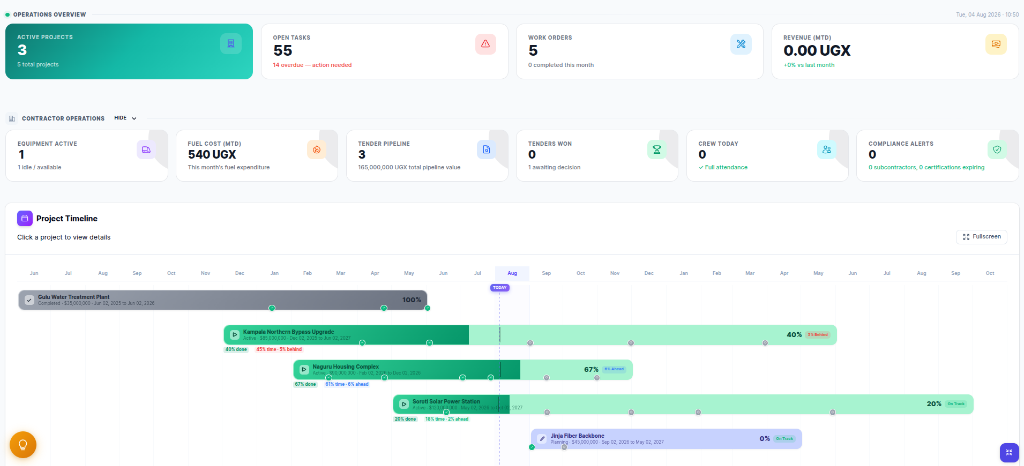Click the '18% time · 2% ahead' tag

[x=446, y=419]
